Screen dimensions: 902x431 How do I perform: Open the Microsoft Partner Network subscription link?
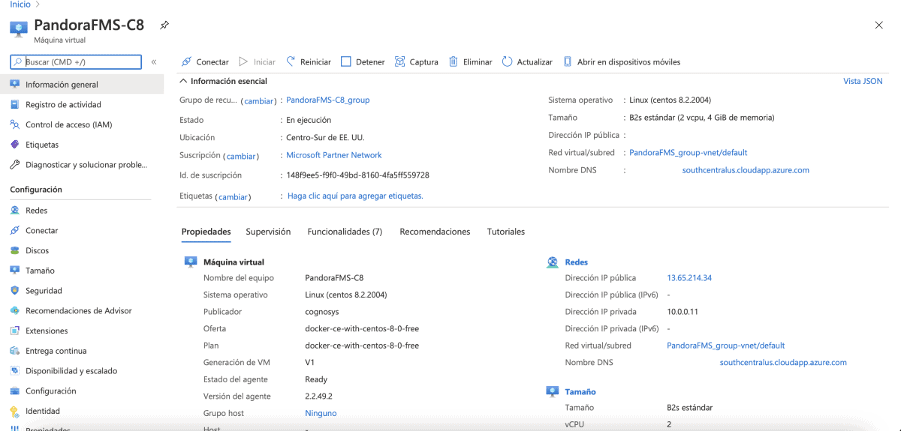tap(334, 155)
